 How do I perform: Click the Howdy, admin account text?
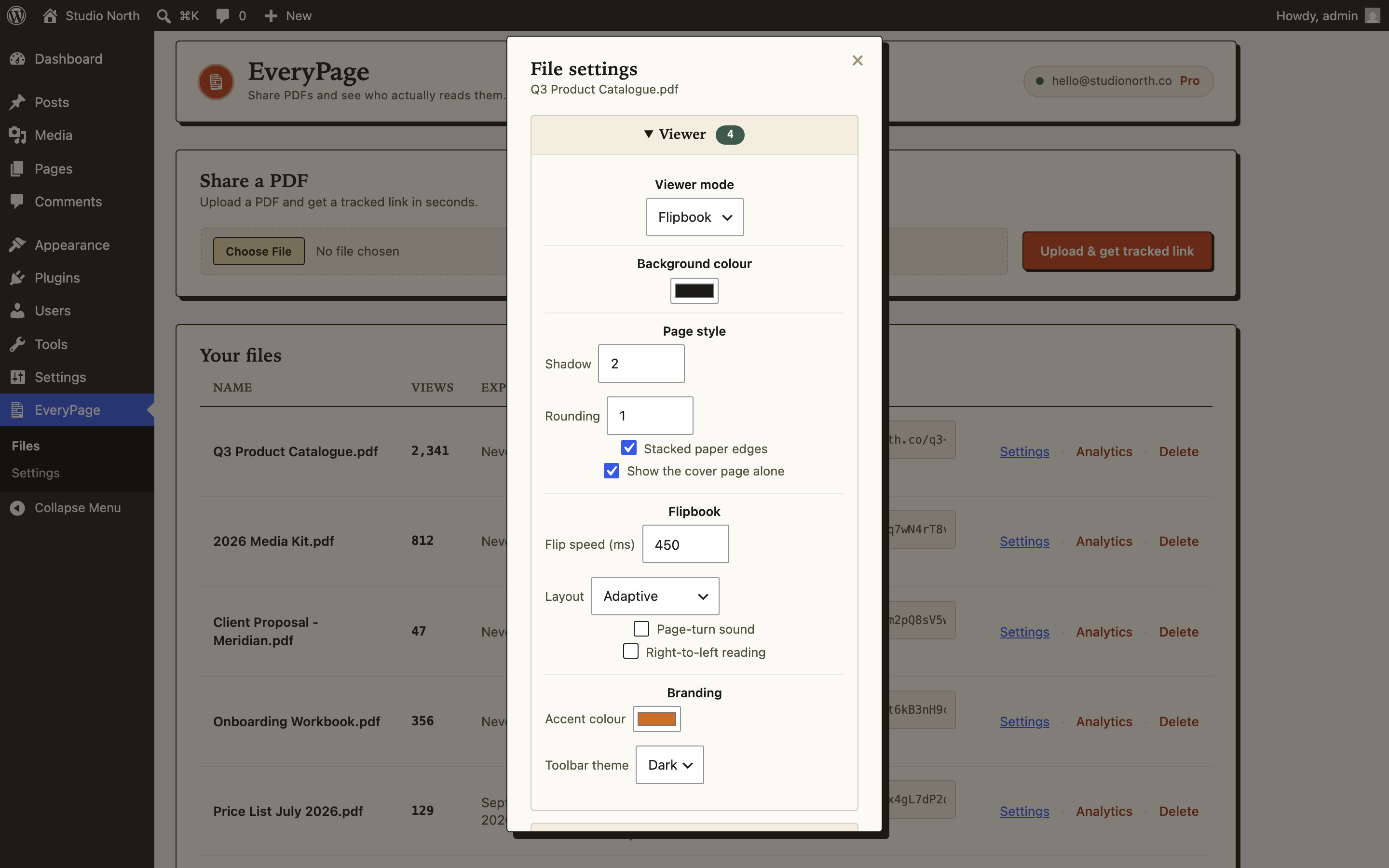point(1317,15)
